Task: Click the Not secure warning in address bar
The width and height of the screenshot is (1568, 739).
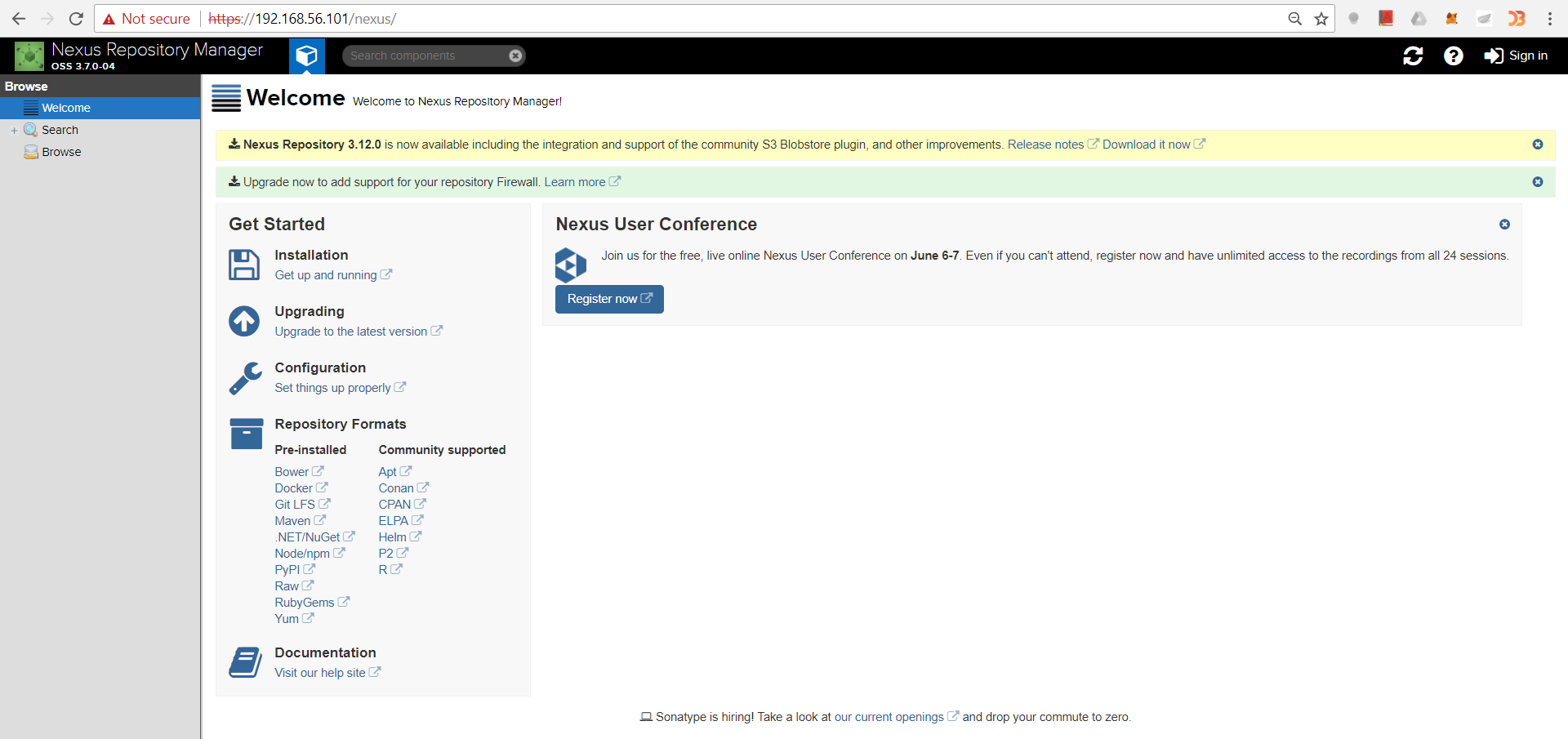Action: tap(146, 19)
